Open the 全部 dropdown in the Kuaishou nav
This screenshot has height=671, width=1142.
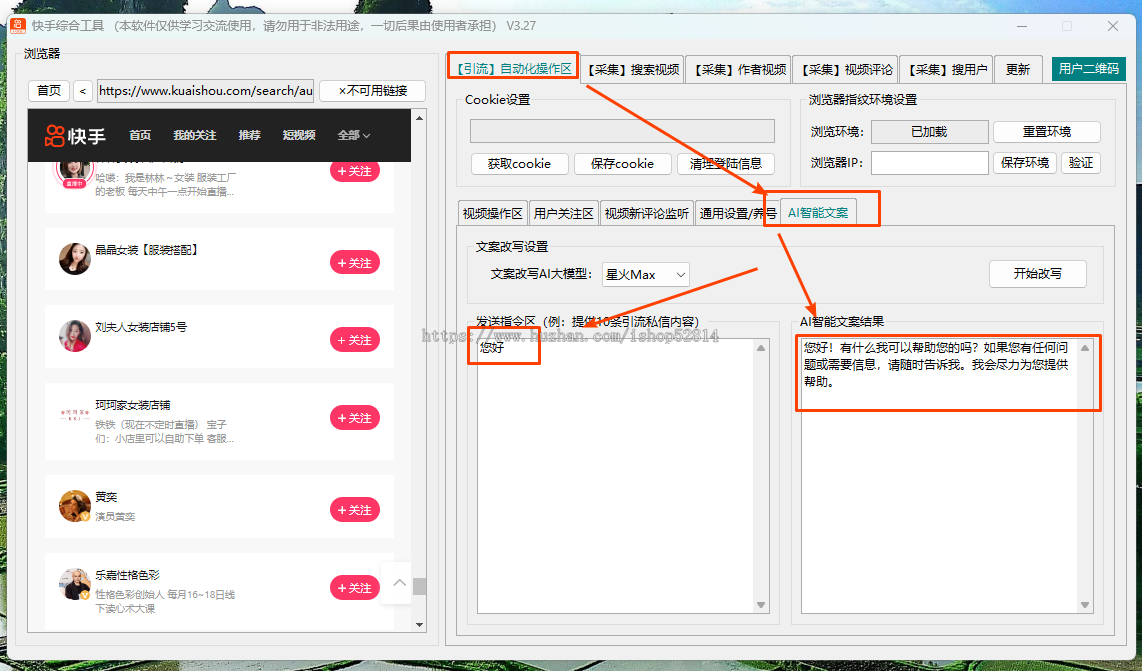tap(354, 136)
